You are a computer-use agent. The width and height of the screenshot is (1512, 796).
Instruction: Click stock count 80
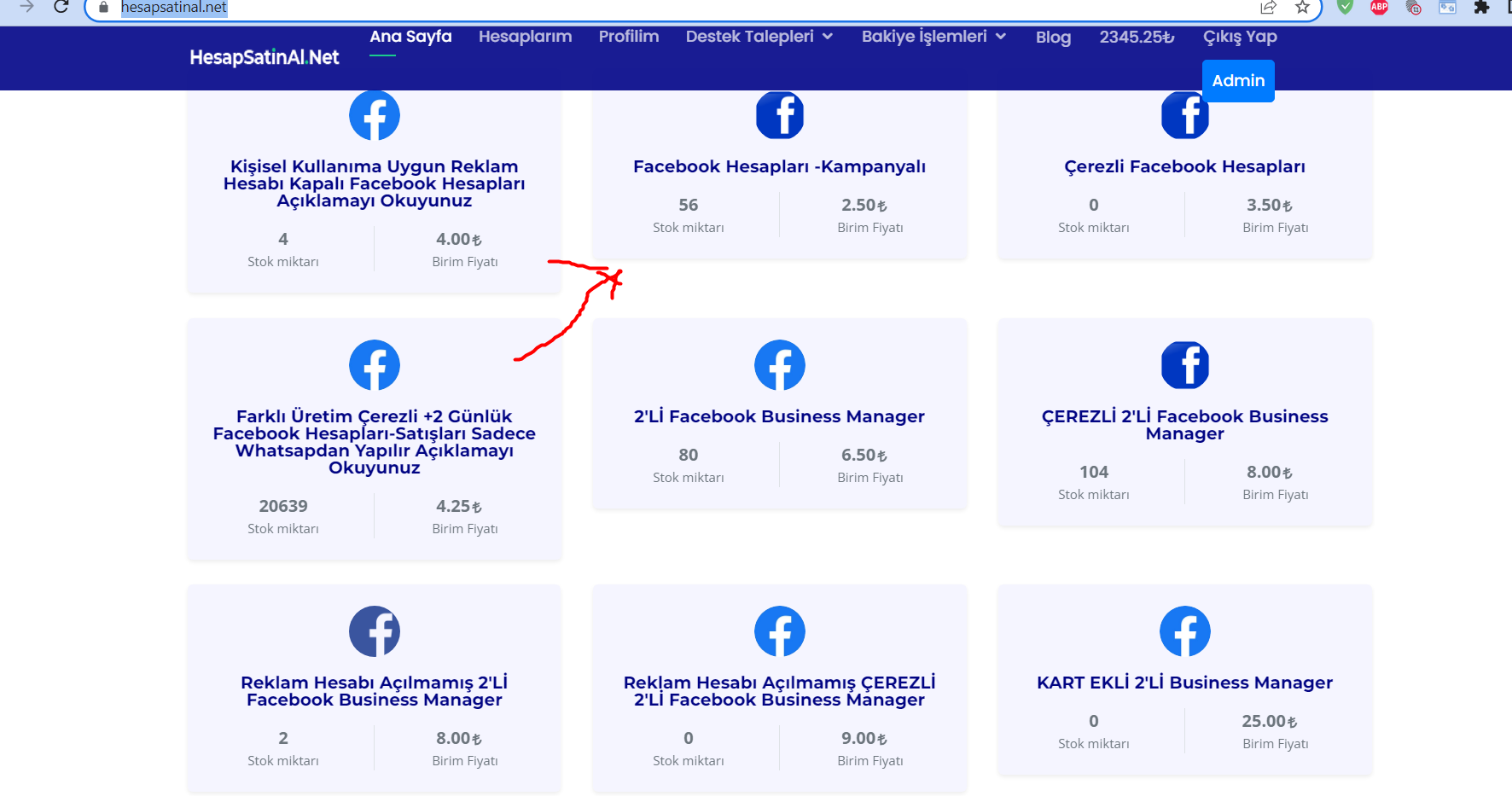pyautogui.click(x=689, y=455)
